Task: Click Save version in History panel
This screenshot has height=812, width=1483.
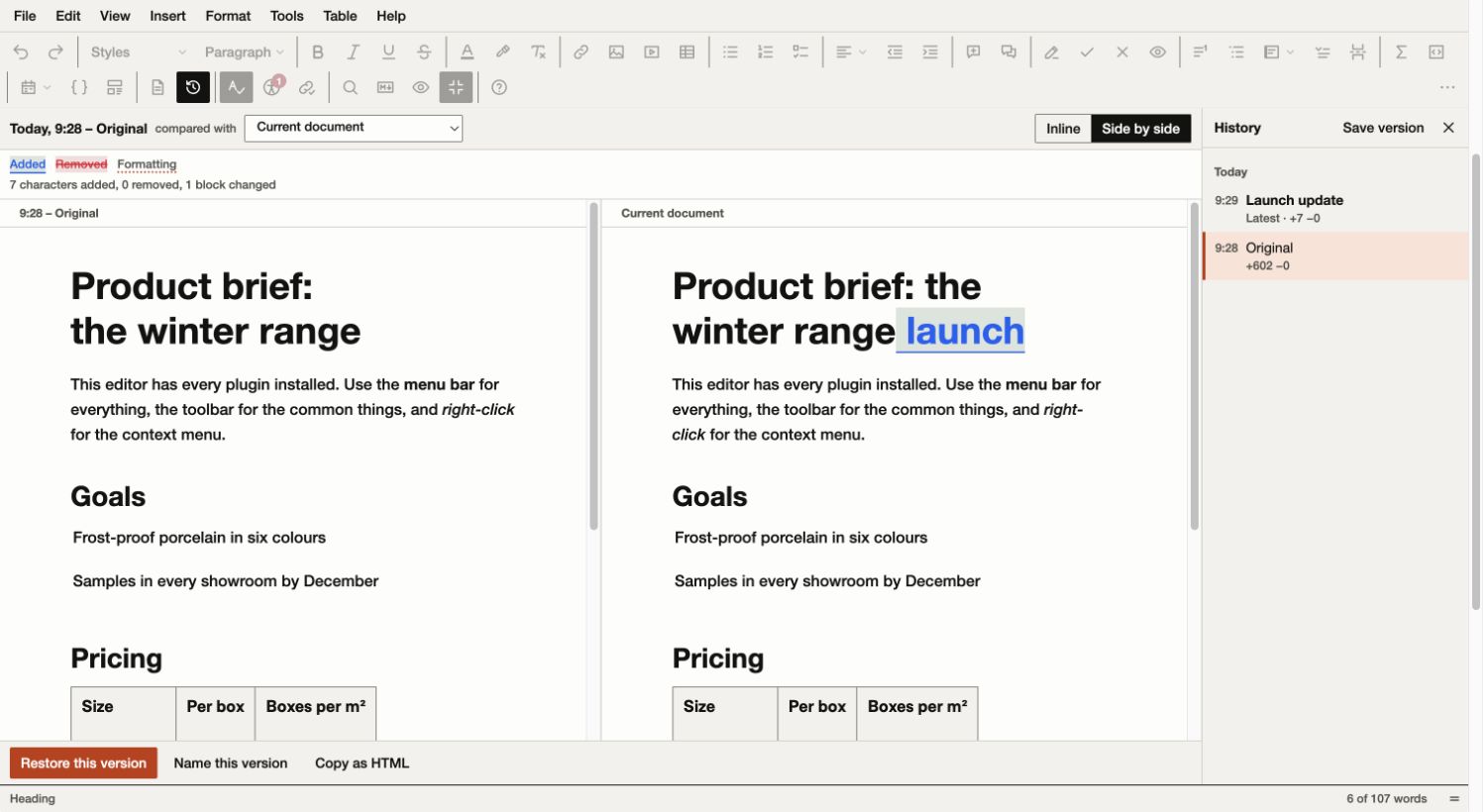Action: [x=1383, y=128]
